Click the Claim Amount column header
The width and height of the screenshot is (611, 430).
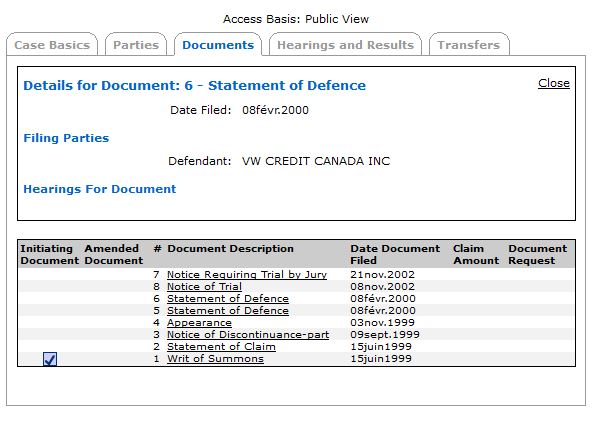pyautogui.click(x=476, y=254)
